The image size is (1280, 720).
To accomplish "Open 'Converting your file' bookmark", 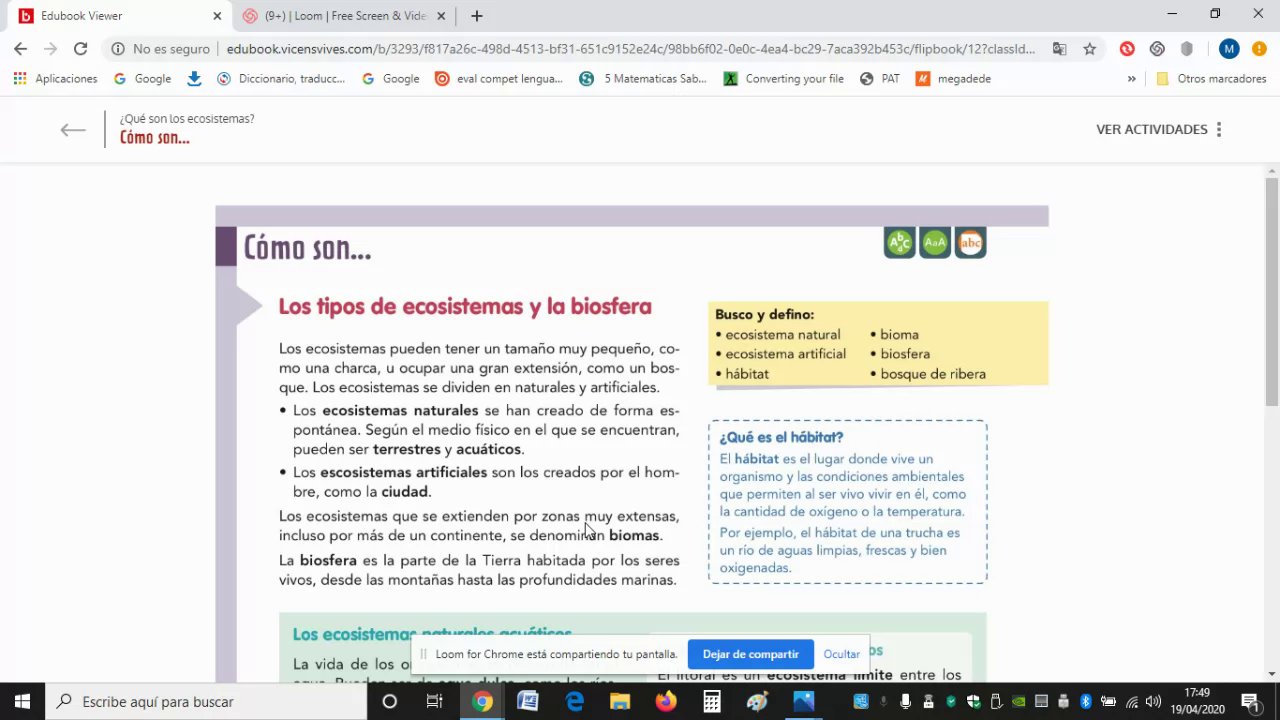I will [784, 78].
